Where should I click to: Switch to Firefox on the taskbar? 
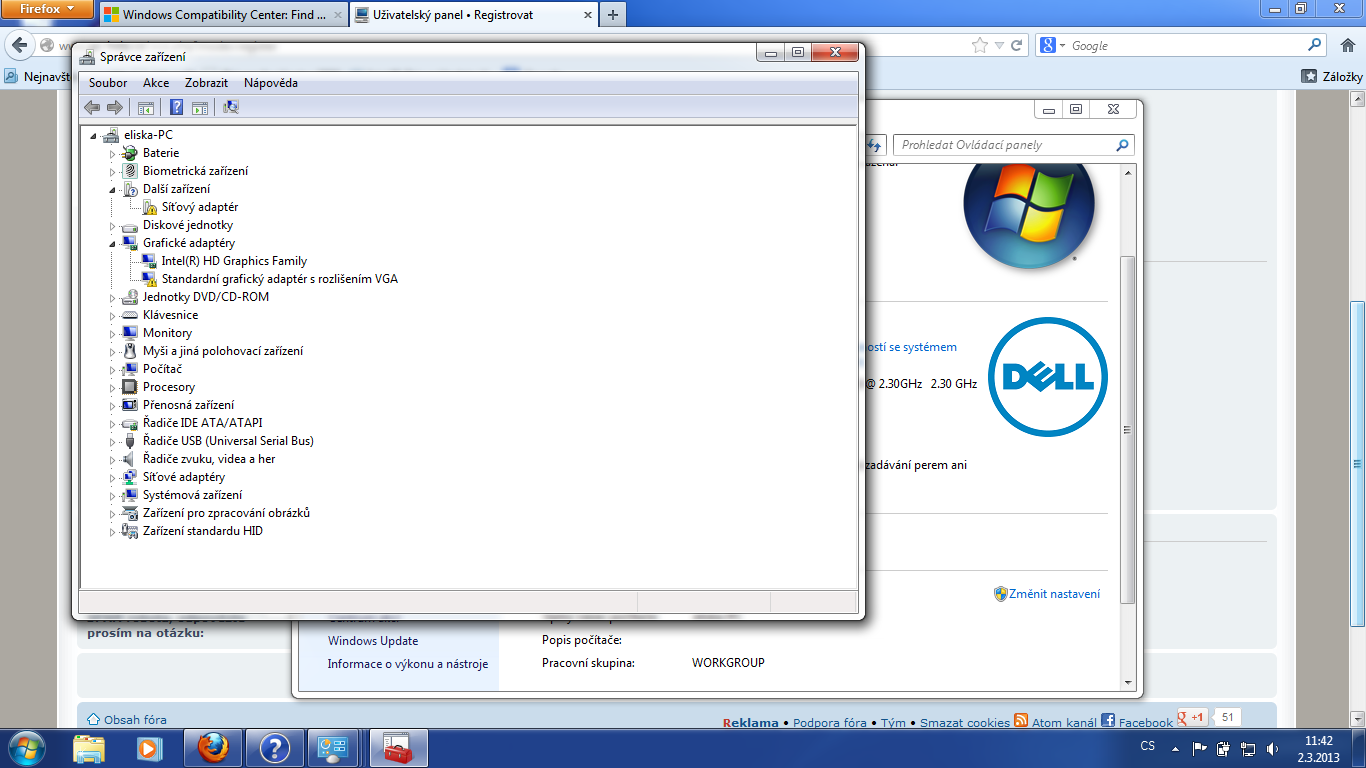[213, 747]
